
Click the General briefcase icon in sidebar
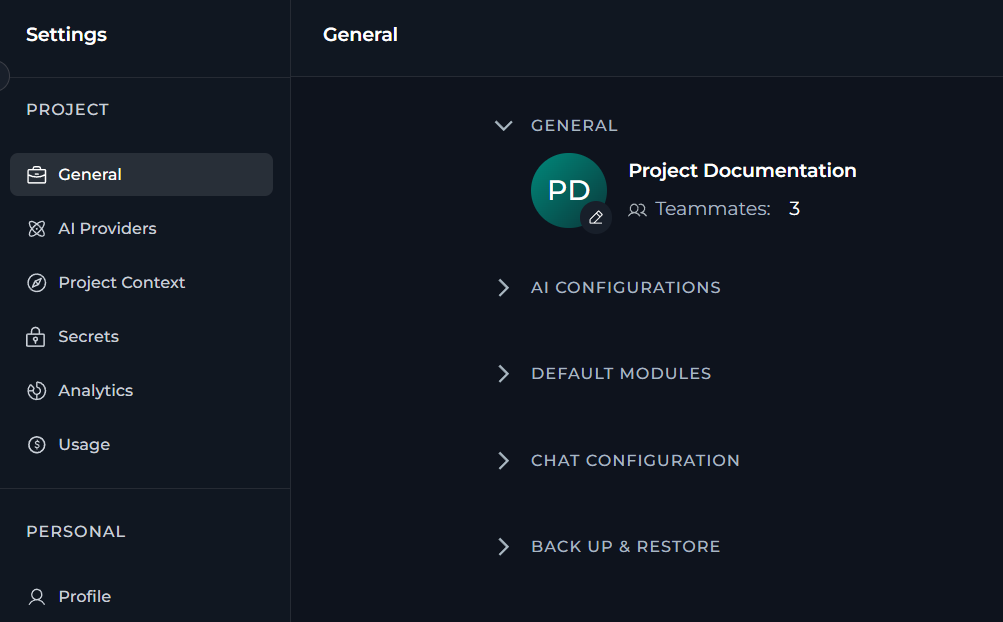[x=36, y=175]
